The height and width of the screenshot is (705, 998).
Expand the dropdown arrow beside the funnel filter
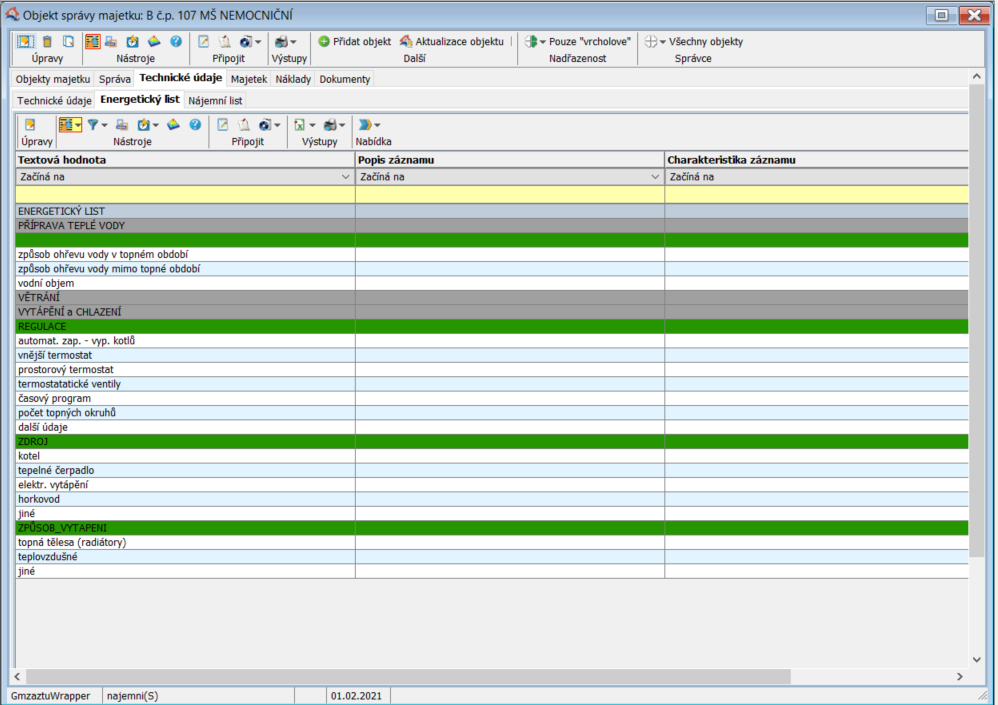(104, 125)
